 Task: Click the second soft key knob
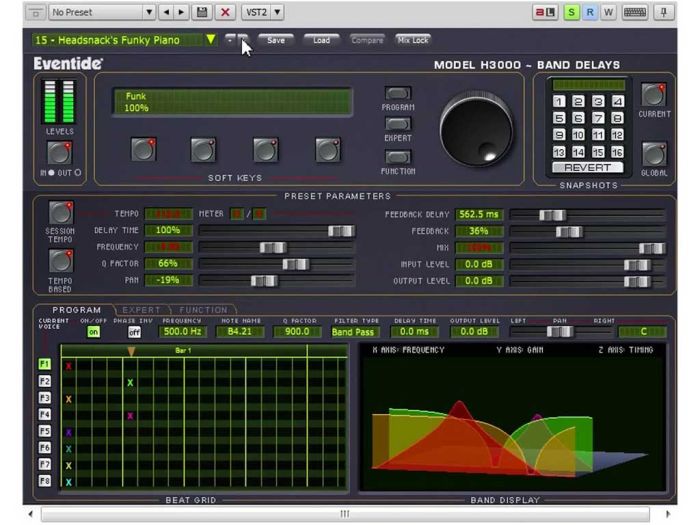coord(204,150)
